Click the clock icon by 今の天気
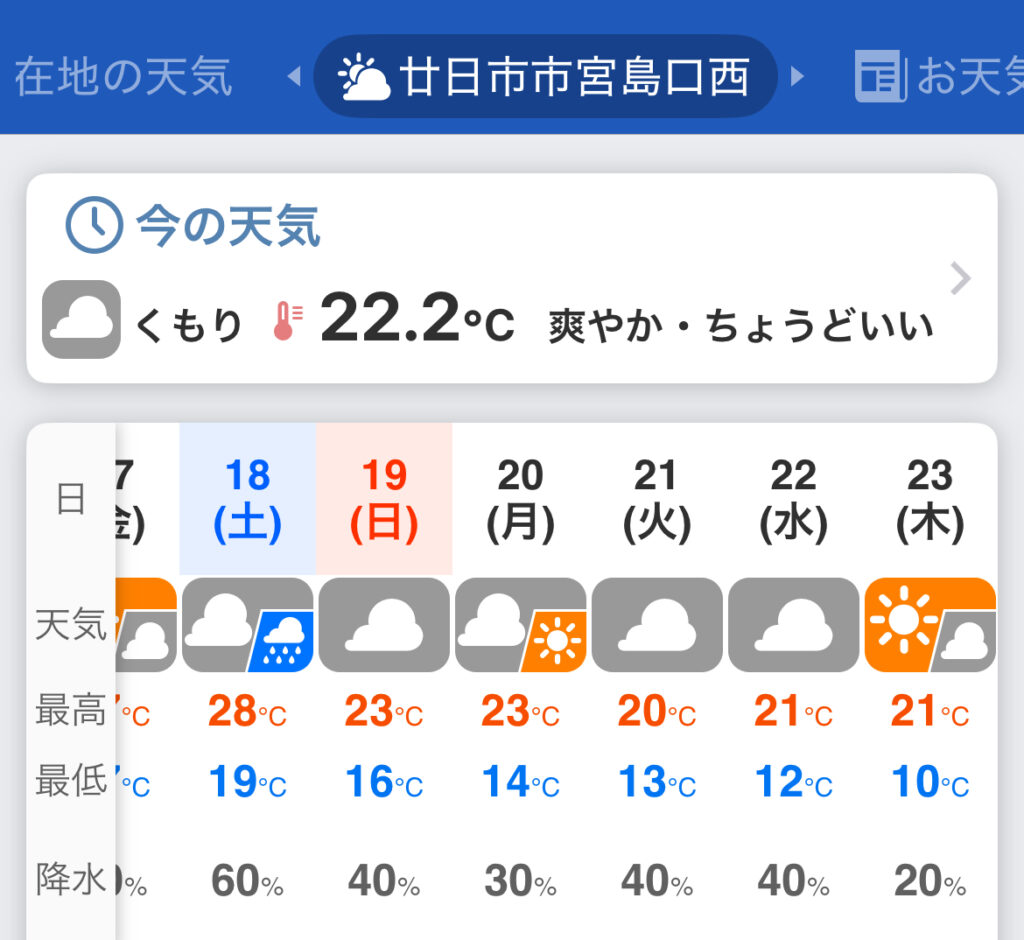 click(x=93, y=225)
